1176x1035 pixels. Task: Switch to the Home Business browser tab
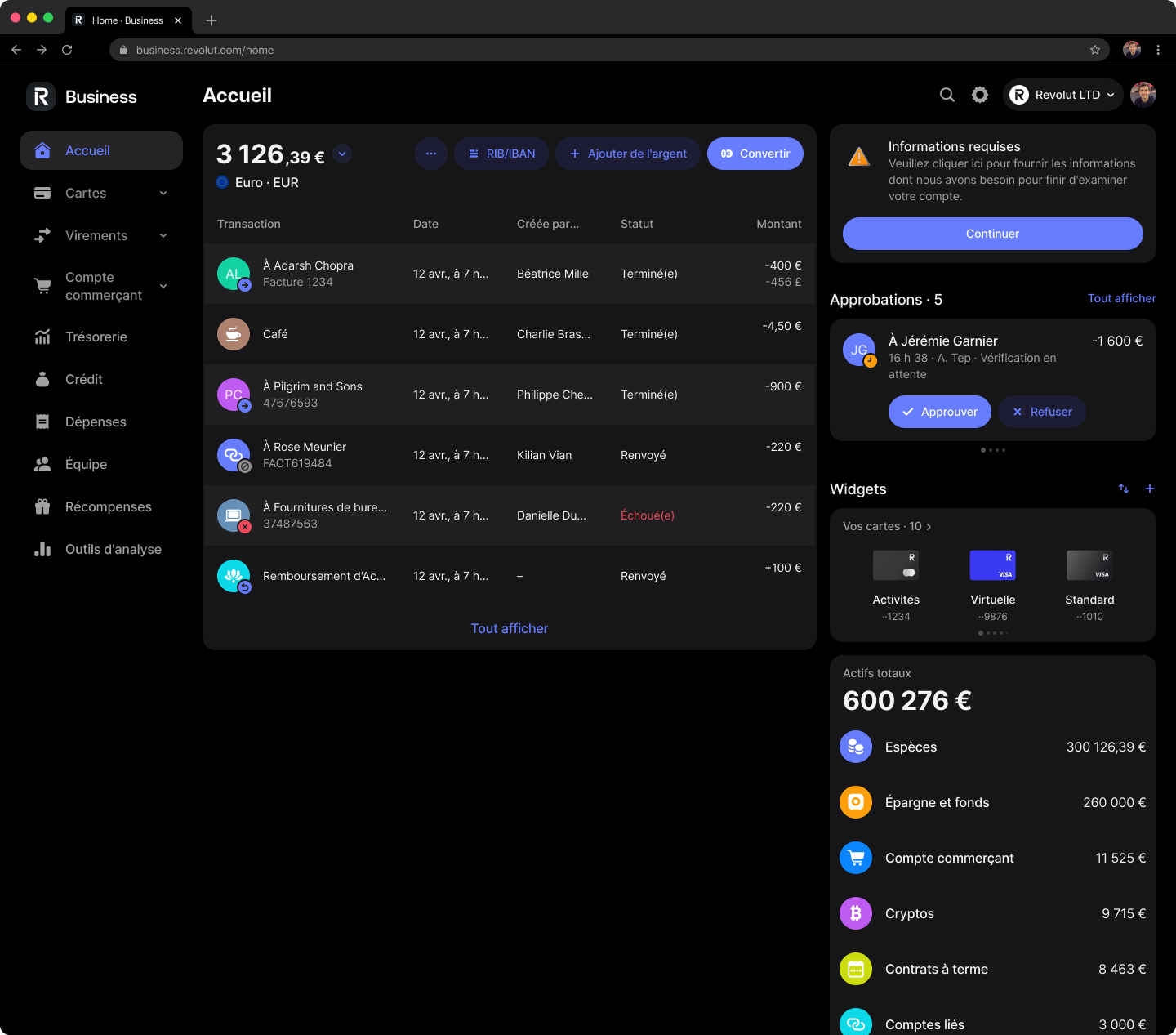[127, 20]
